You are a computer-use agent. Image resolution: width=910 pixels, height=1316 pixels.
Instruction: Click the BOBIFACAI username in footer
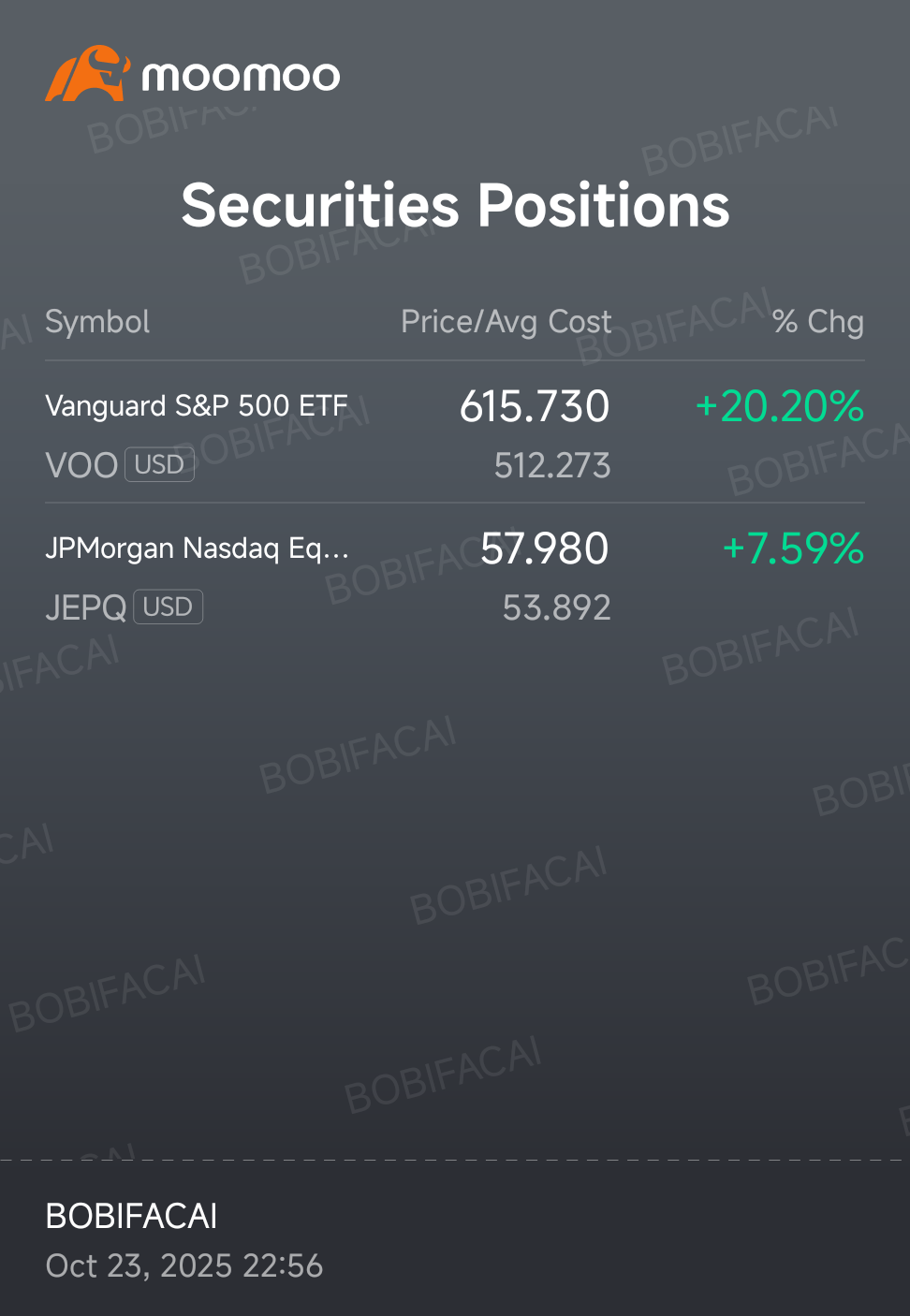(x=131, y=1216)
